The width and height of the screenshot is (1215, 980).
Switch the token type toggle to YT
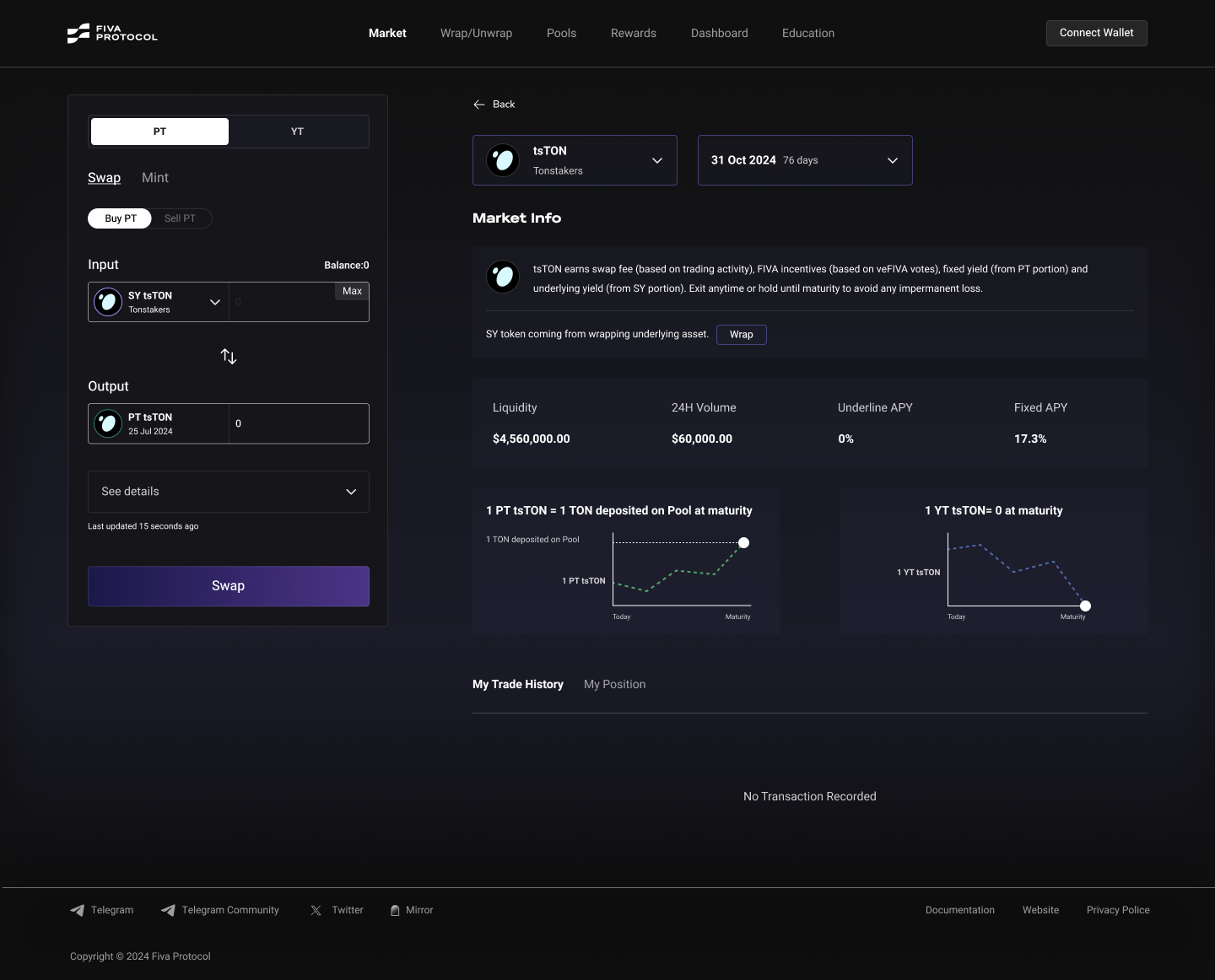click(x=297, y=132)
